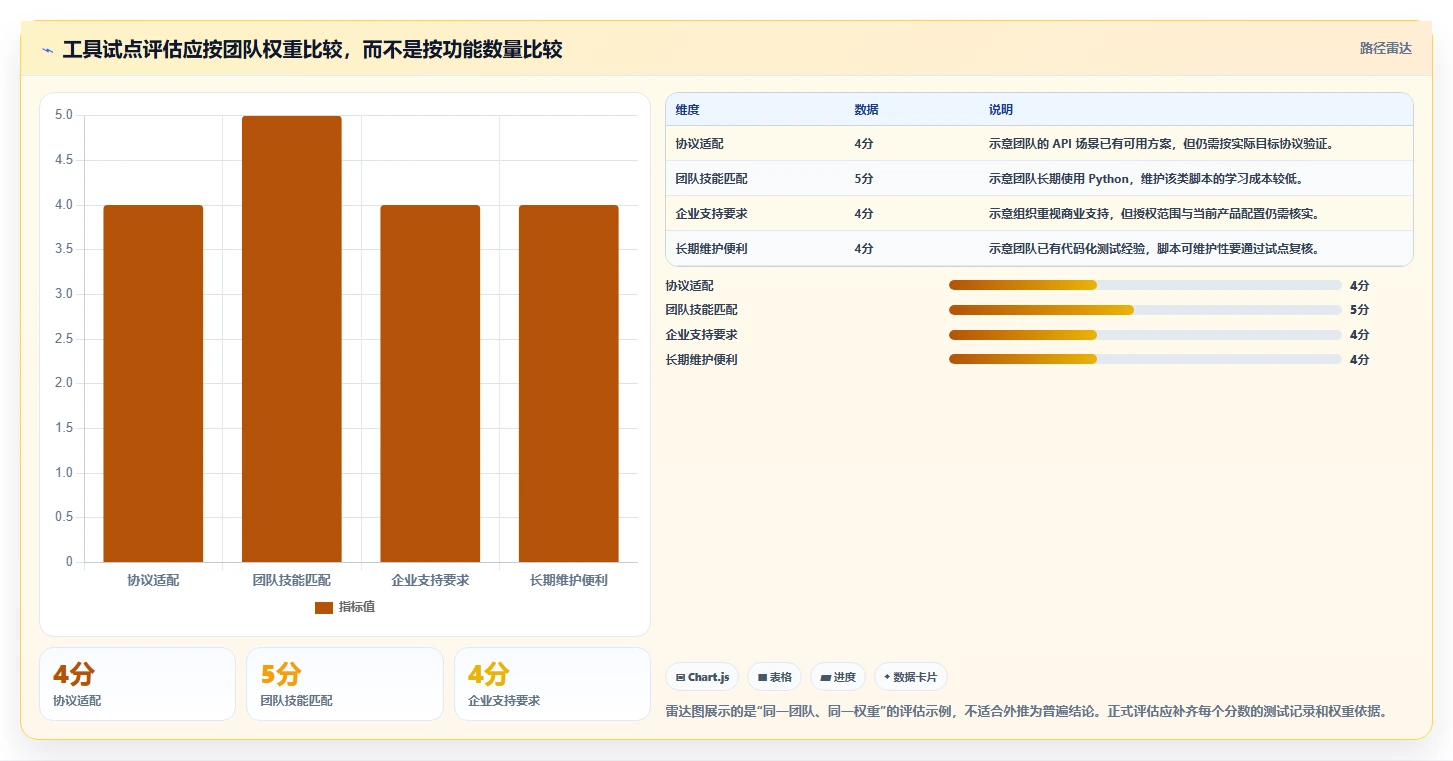Click the 长期维护便利 bar in the chart
This screenshot has width=1453, height=761.
569,383
